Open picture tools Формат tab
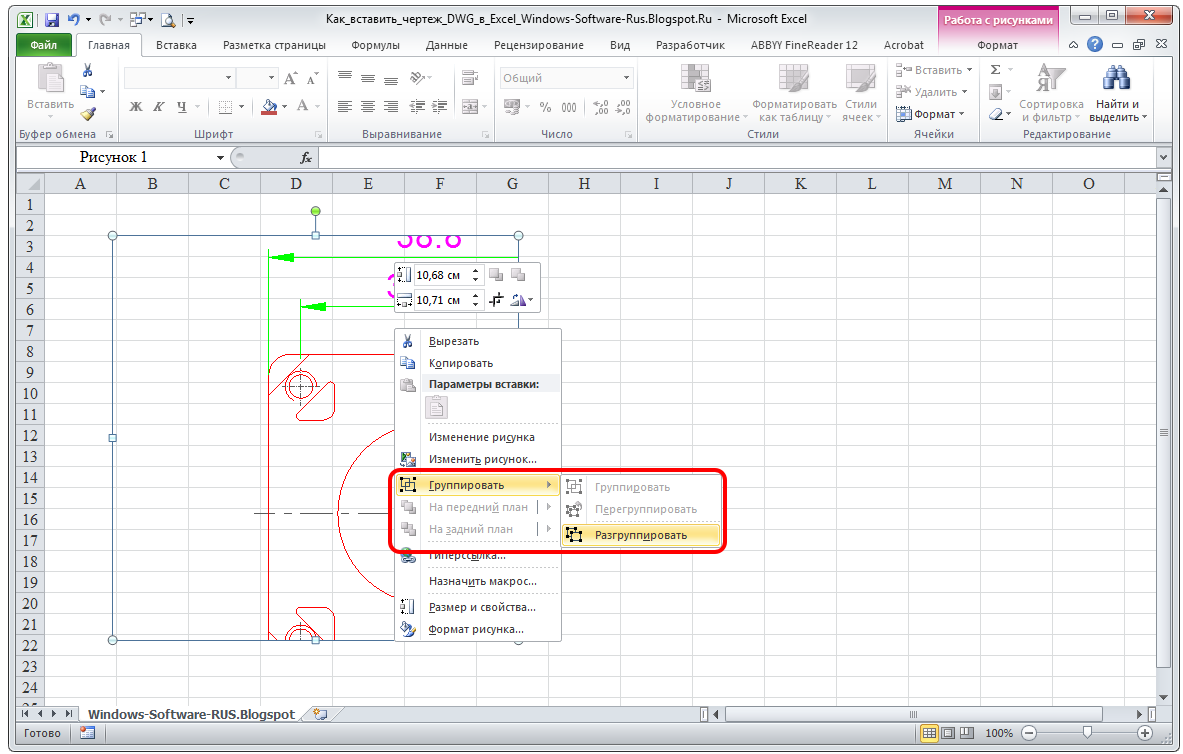Image resolution: width=1183 pixels, height=754 pixels. [997, 45]
